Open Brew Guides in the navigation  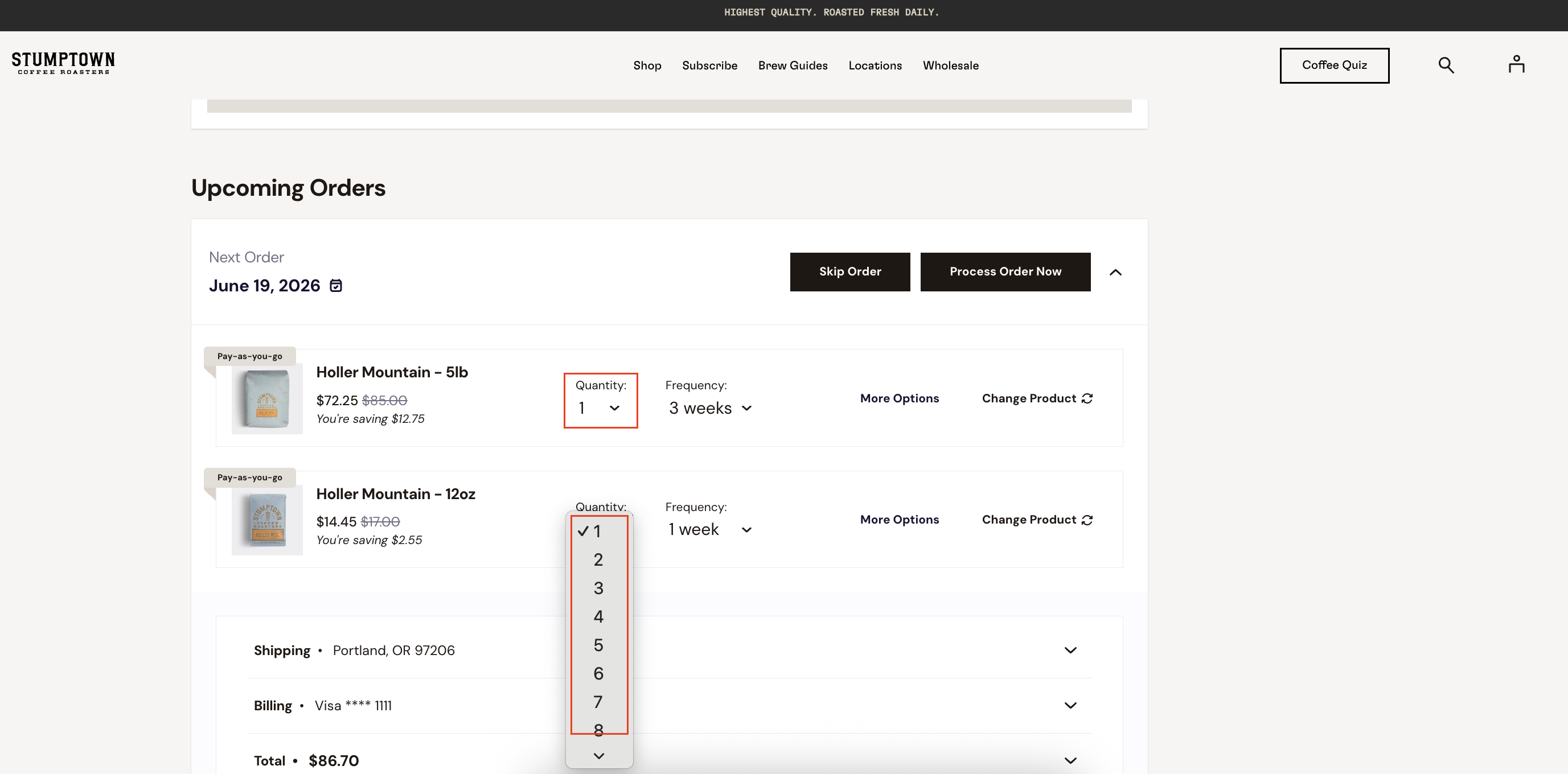[x=793, y=65]
